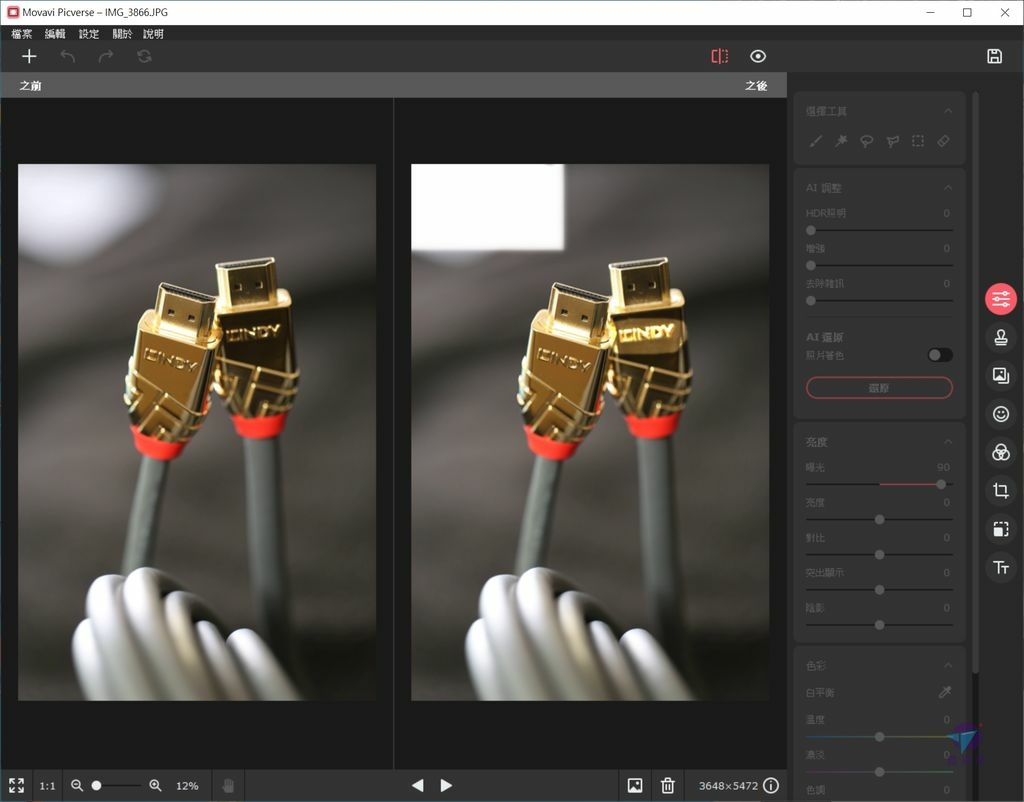The width and height of the screenshot is (1024, 802).
Task: Open the color effects filters tool
Action: tap(1000, 452)
